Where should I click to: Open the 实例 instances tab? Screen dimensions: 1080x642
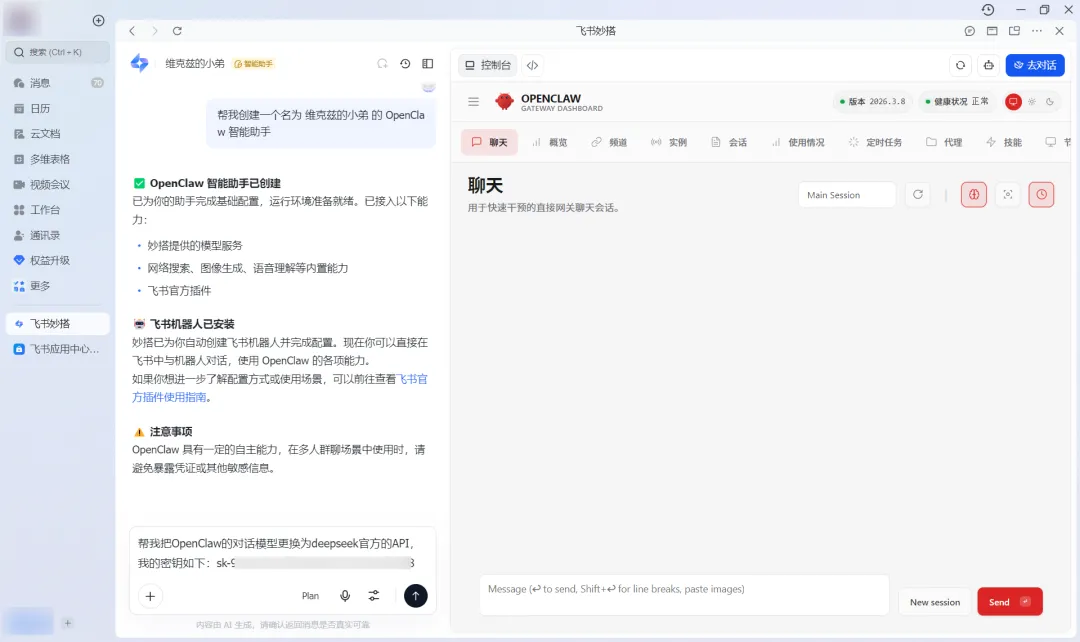tap(669, 142)
